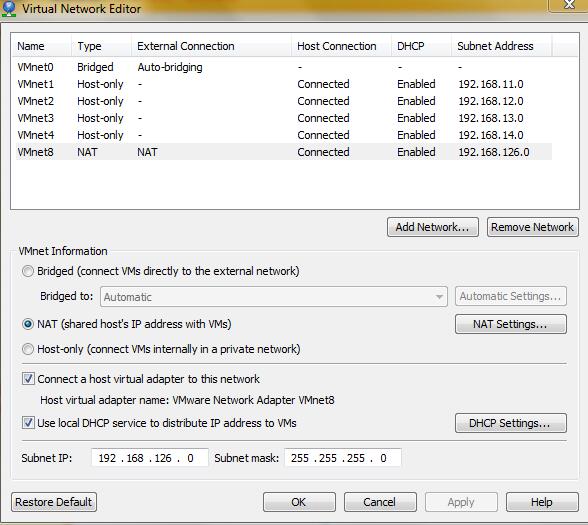Image resolution: width=588 pixels, height=525 pixels.
Task: Toggle Connect a host virtual adapter checkbox
Action: pos(28,379)
